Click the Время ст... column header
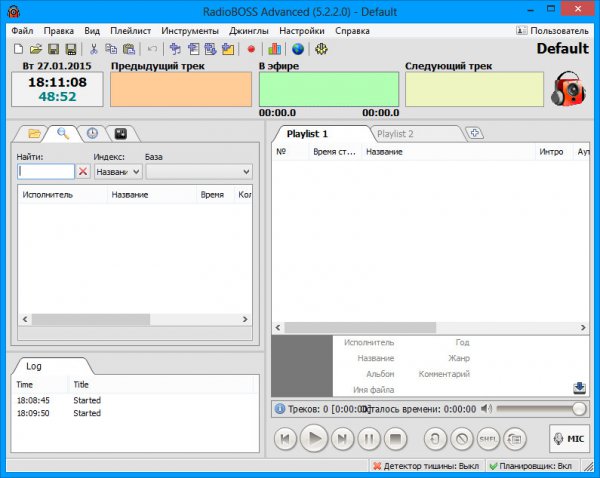Image resolution: width=600 pixels, height=478 pixels. [335, 152]
